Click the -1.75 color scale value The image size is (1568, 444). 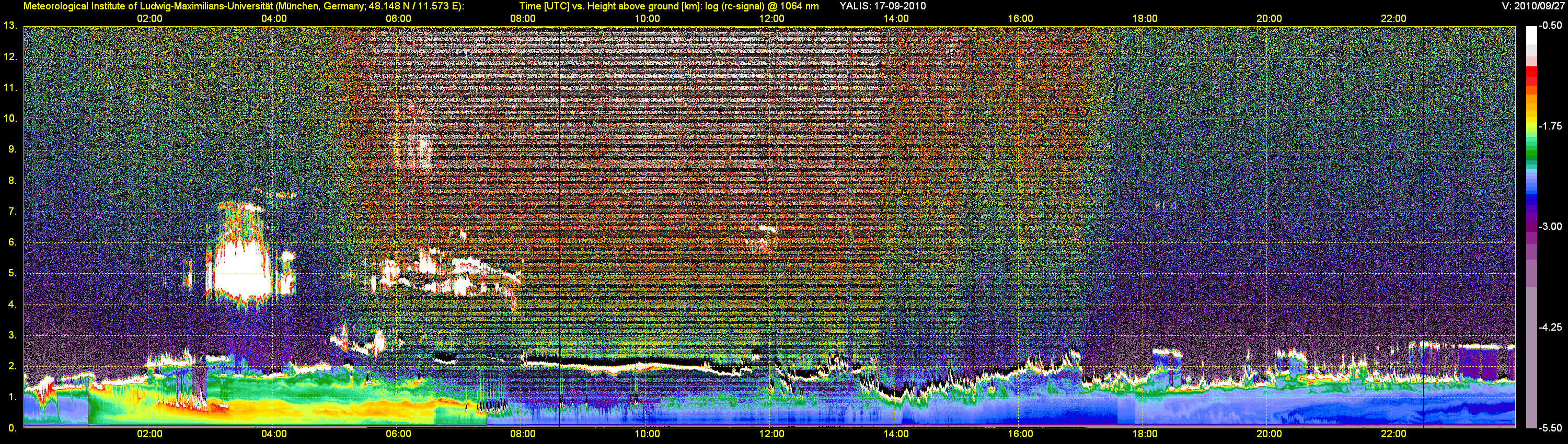[x=1550, y=126]
